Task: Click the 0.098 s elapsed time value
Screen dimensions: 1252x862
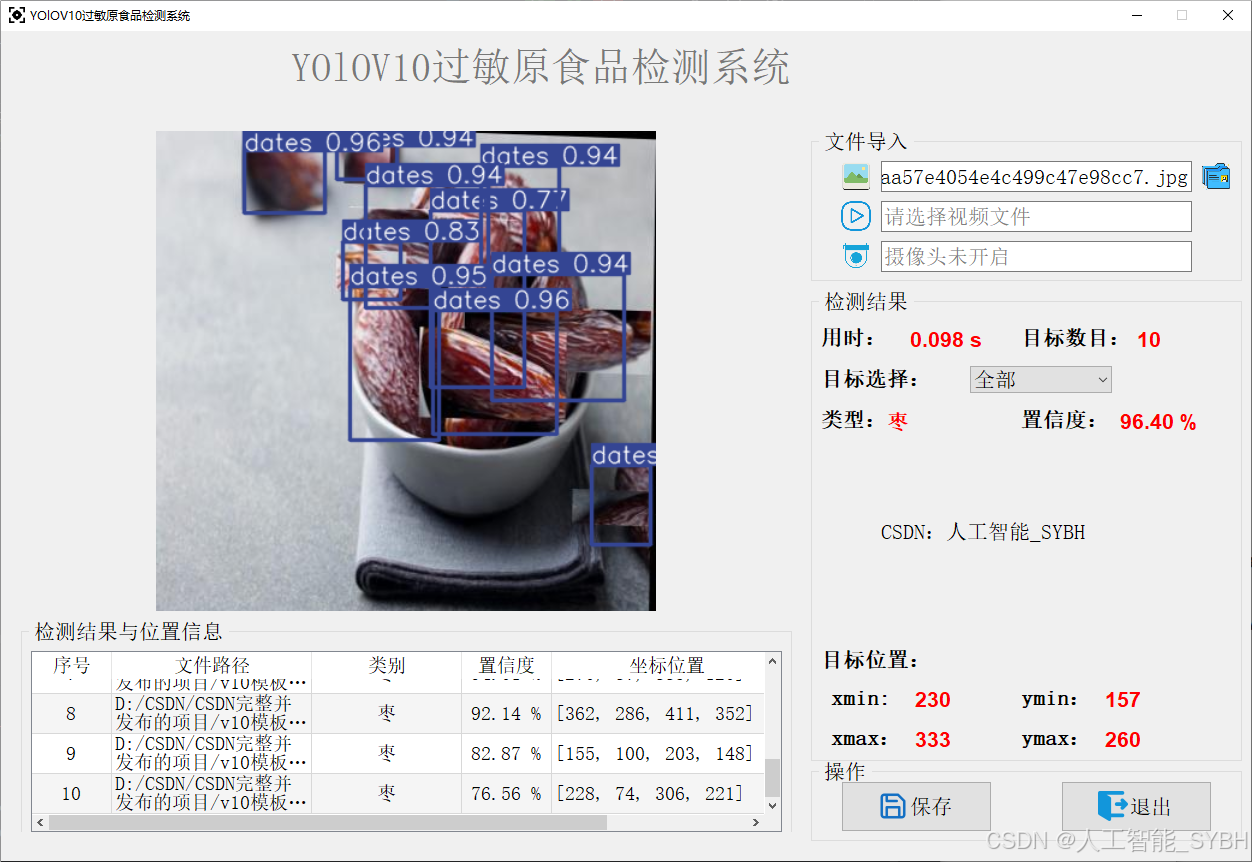Action: click(946, 340)
